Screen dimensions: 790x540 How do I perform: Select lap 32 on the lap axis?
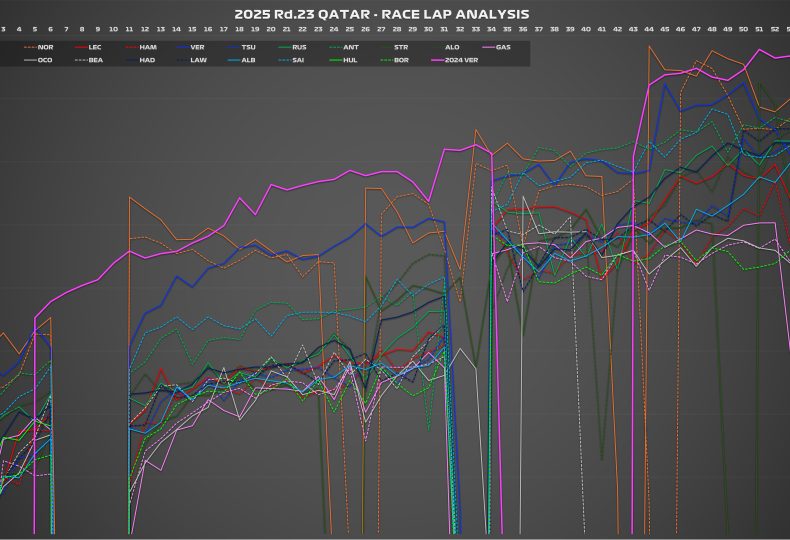460,30
